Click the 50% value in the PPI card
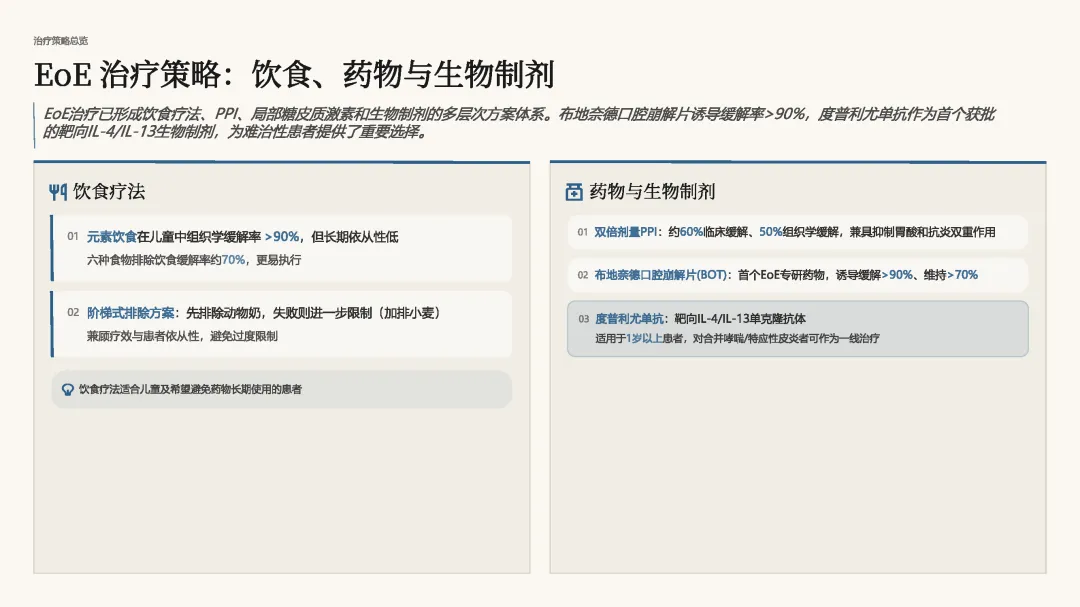This screenshot has width=1080, height=607. pyautogui.click(x=771, y=232)
